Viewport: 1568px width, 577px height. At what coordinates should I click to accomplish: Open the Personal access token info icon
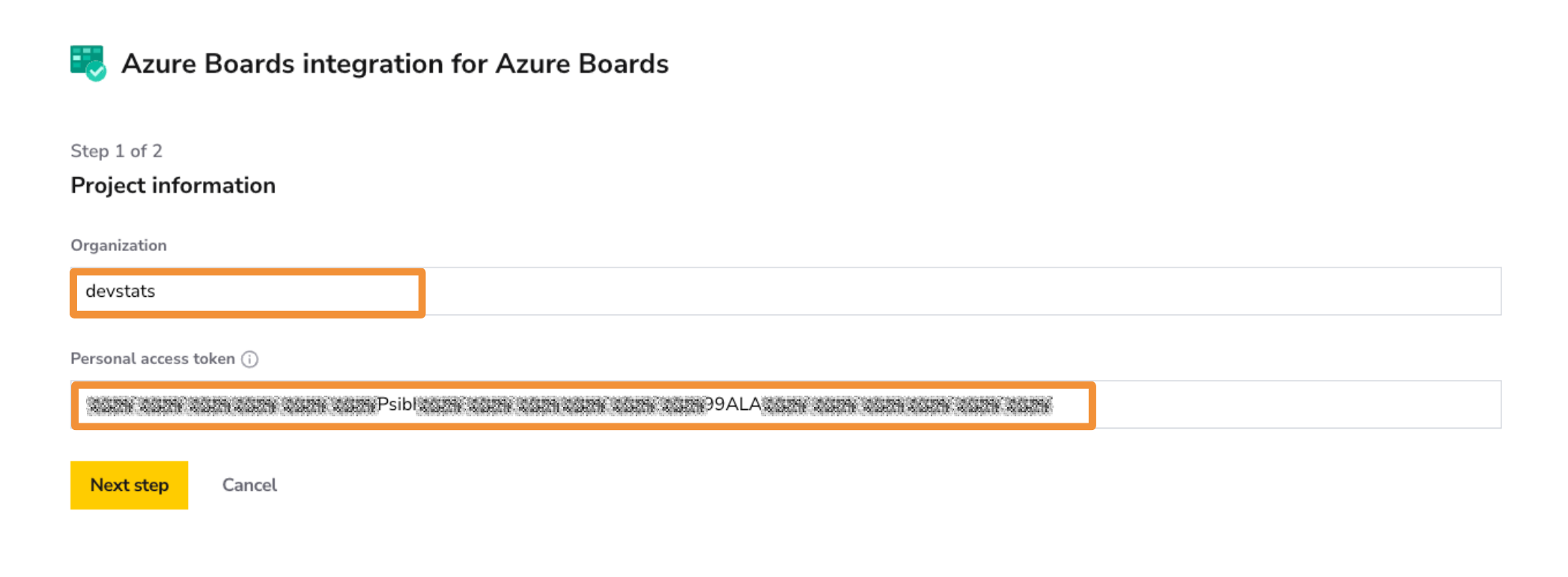coord(249,359)
